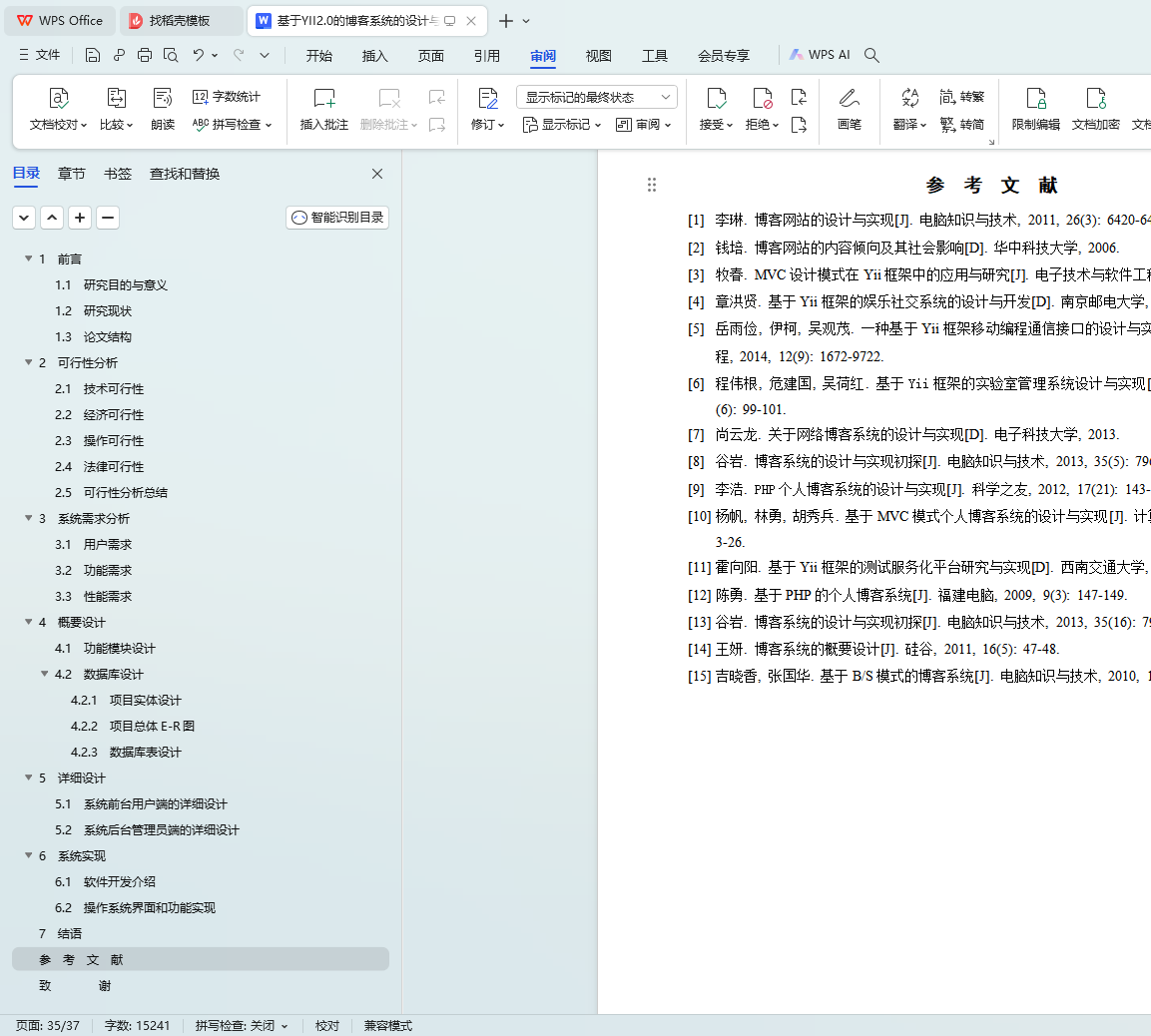Click the Print icon in quick toolbar
This screenshot has width=1151, height=1036.
(145, 55)
